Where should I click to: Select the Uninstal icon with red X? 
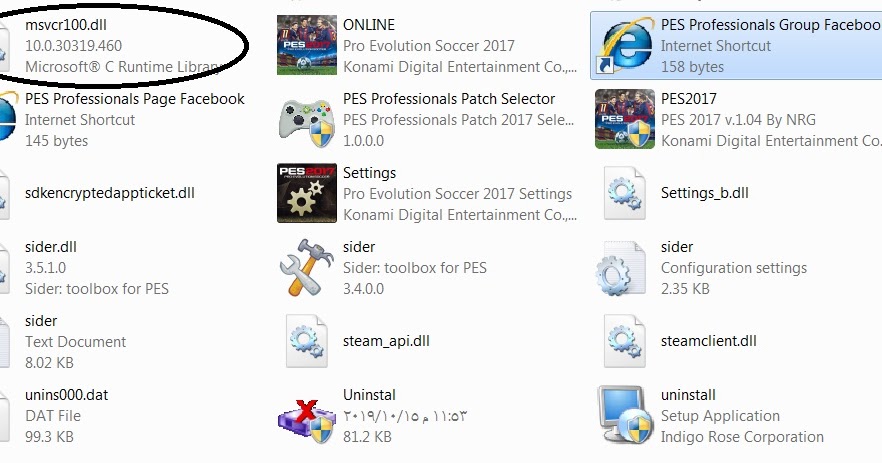tap(307, 420)
